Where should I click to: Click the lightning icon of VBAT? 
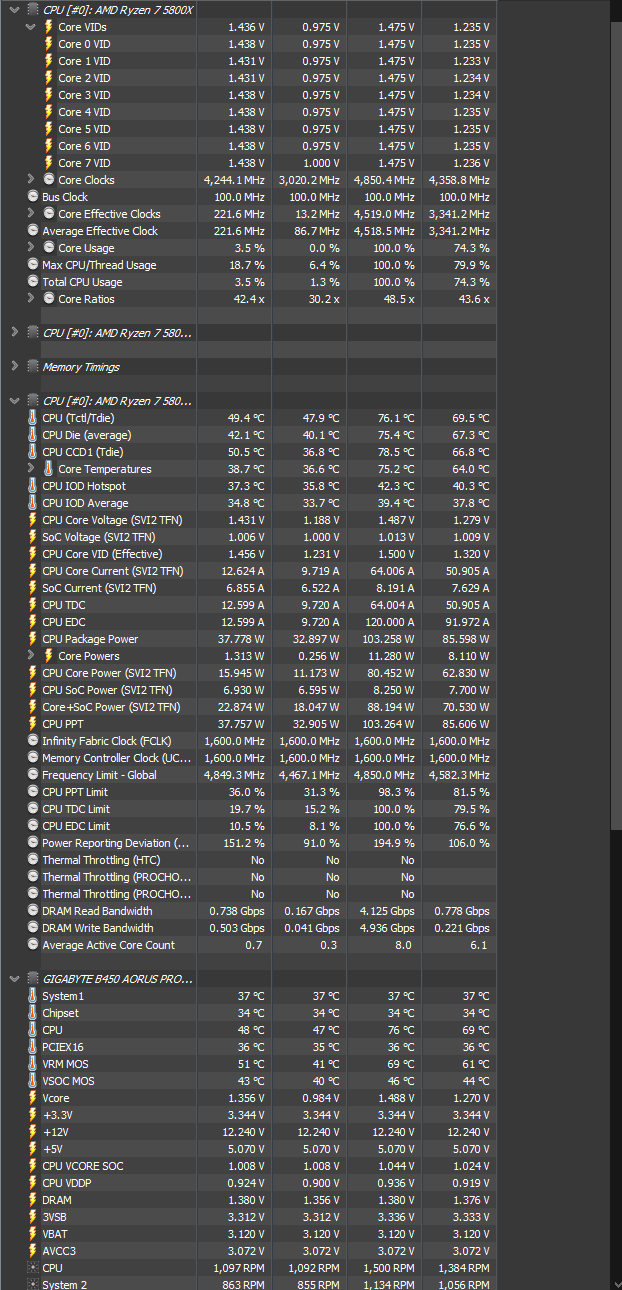point(33,1234)
